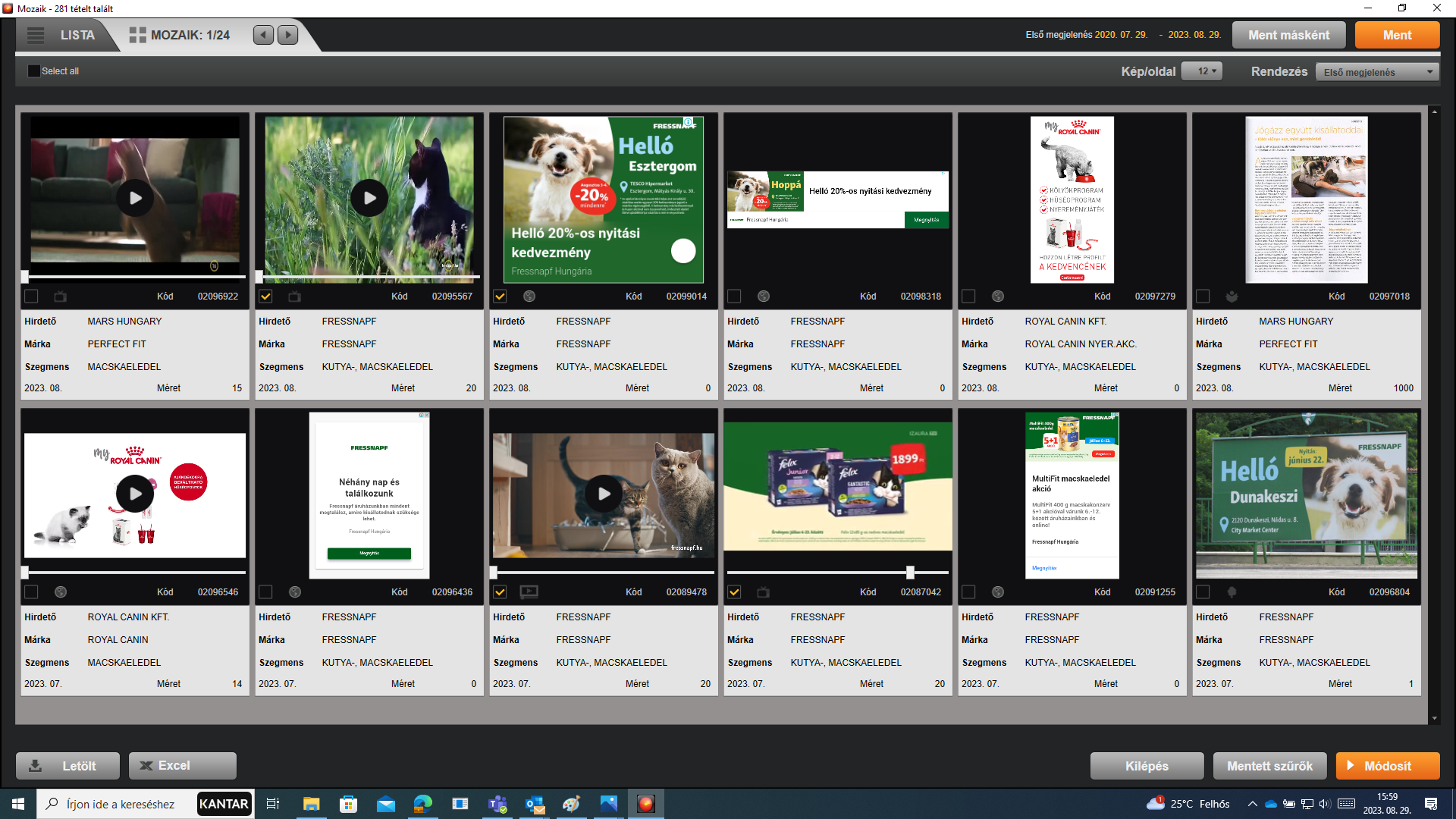The image size is (1456, 819).
Task: Click the TV media icon for code 02087042
Action: [x=764, y=592]
